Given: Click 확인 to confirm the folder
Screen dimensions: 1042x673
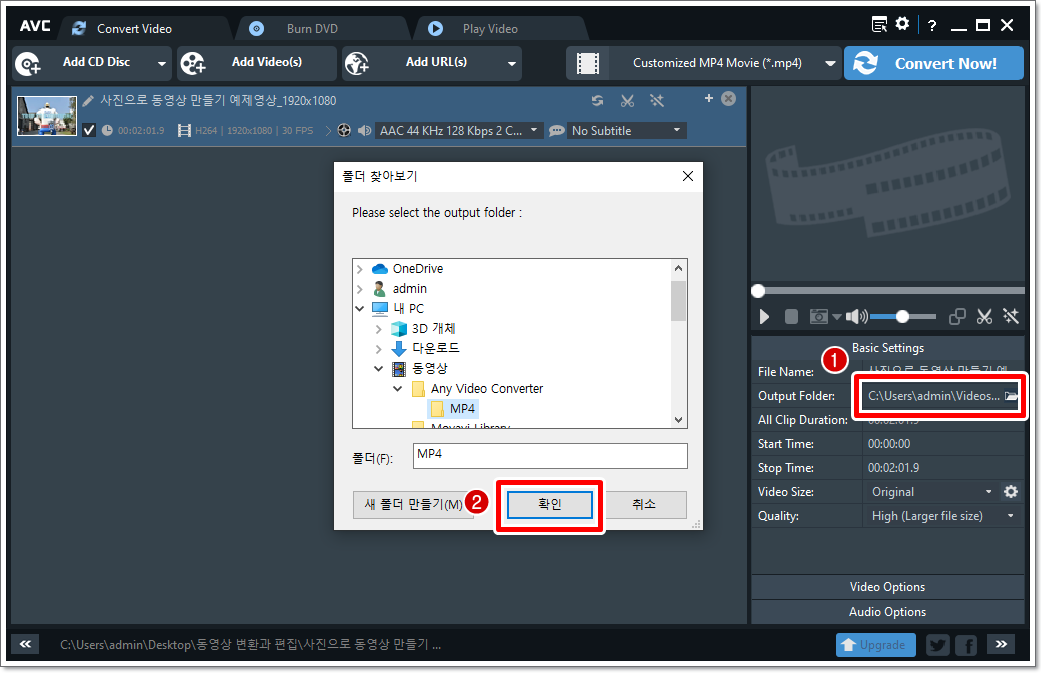Looking at the screenshot, I should point(550,504).
